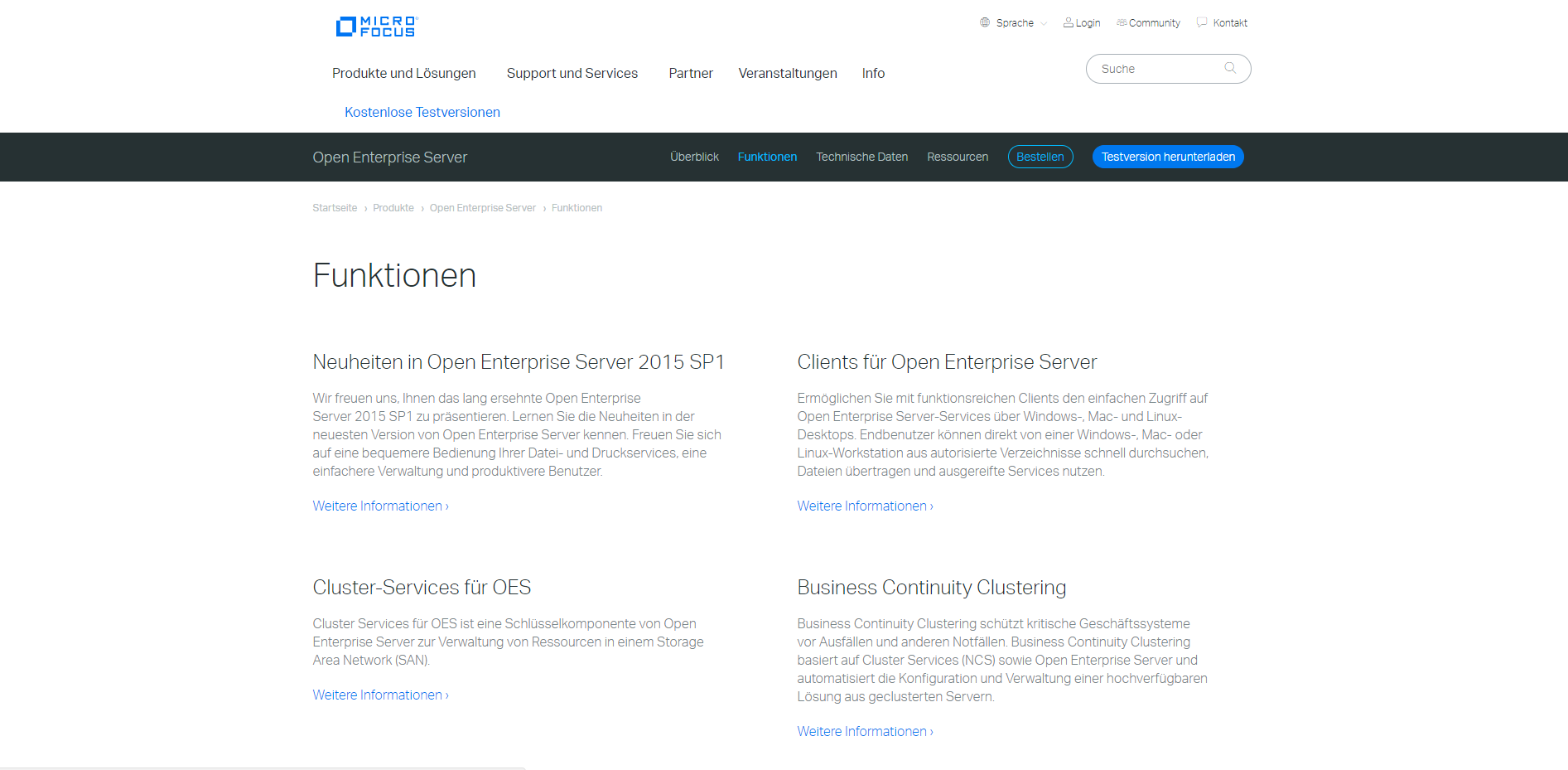Open the Community link

[1154, 23]
